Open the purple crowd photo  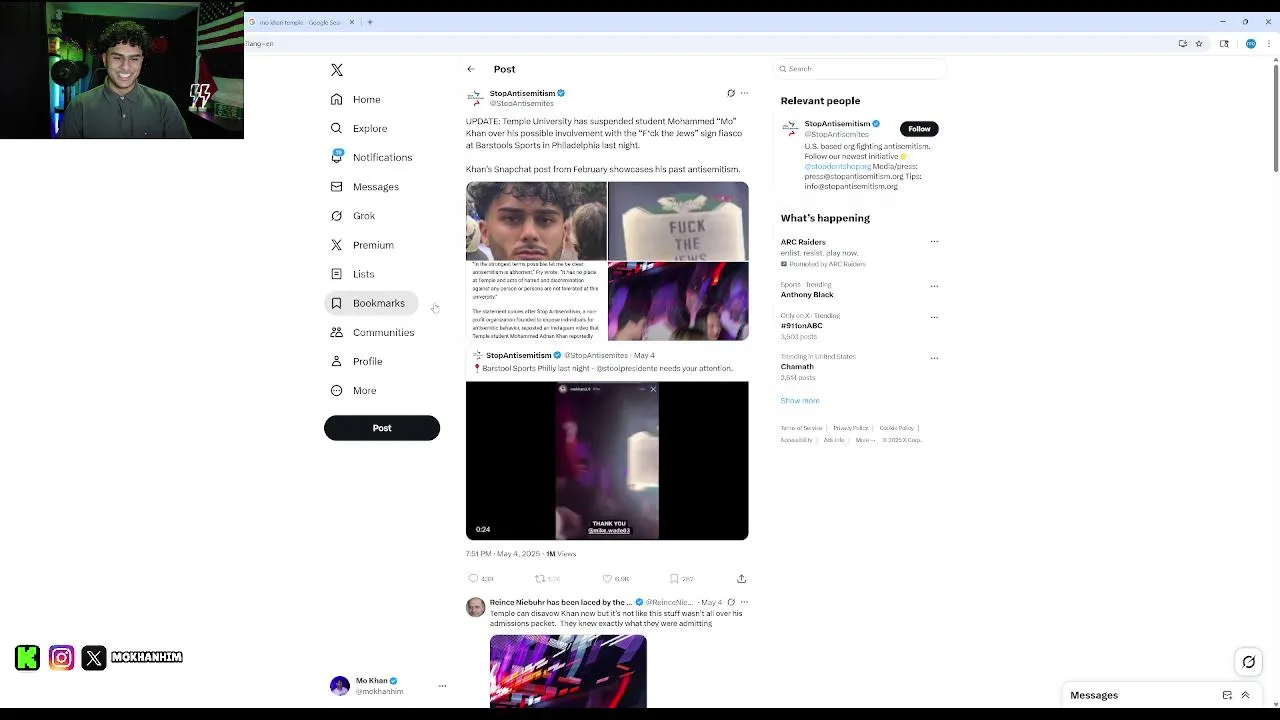point(678,301)
